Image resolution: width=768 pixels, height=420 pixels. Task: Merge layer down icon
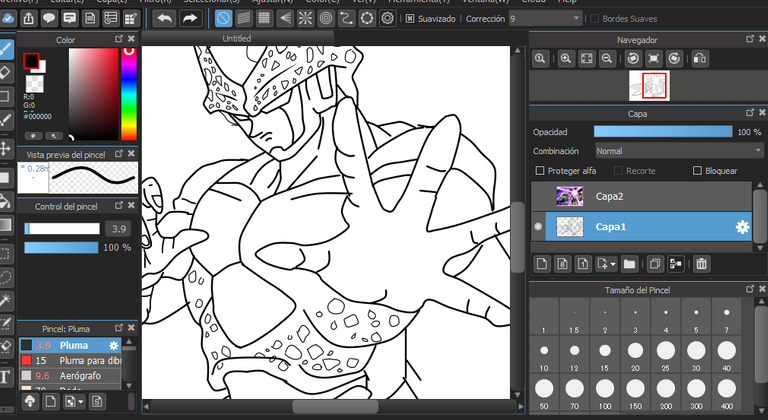pos(676,264)
